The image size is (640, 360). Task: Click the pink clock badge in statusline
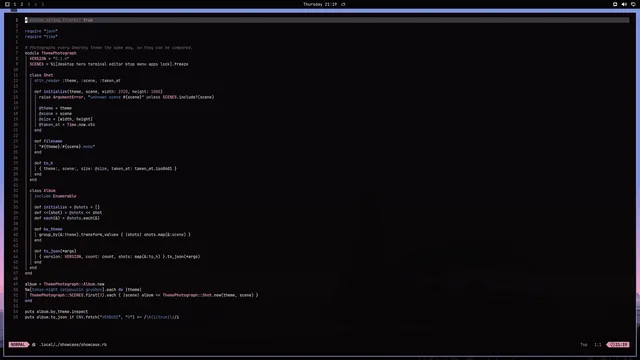click(x=618, y=344)
